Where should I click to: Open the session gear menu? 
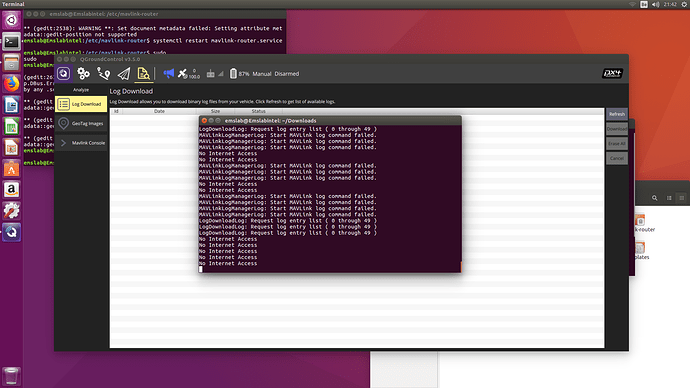coord(685,4)
